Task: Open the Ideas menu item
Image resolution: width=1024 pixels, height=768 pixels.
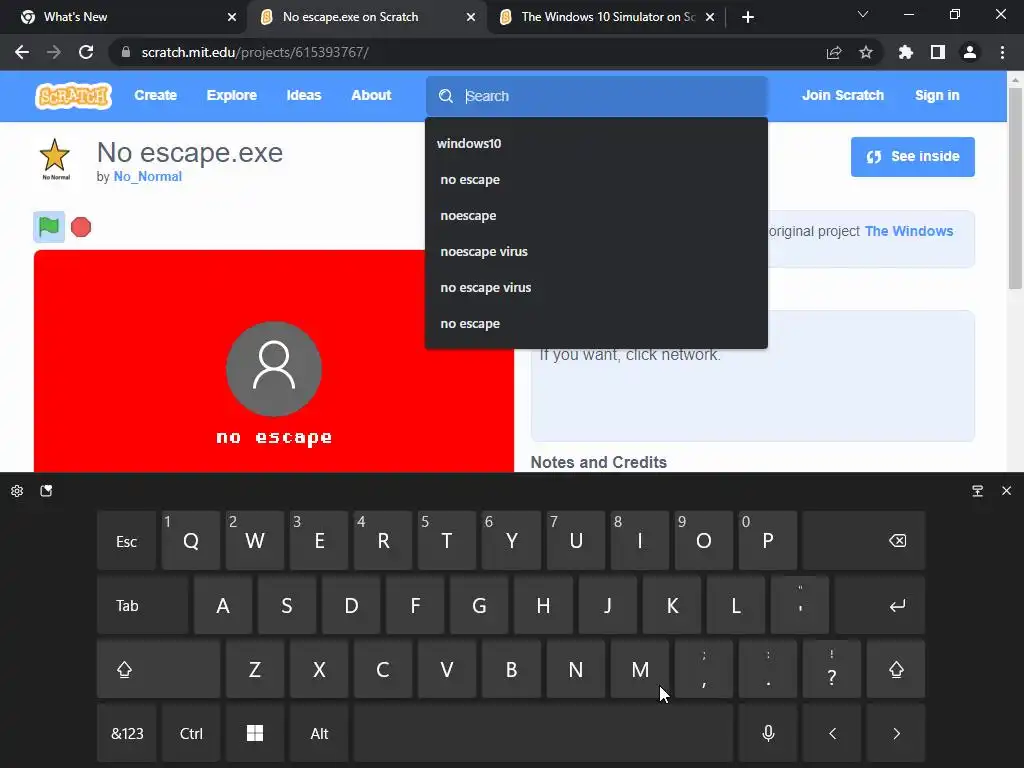Action: [304, 95]
